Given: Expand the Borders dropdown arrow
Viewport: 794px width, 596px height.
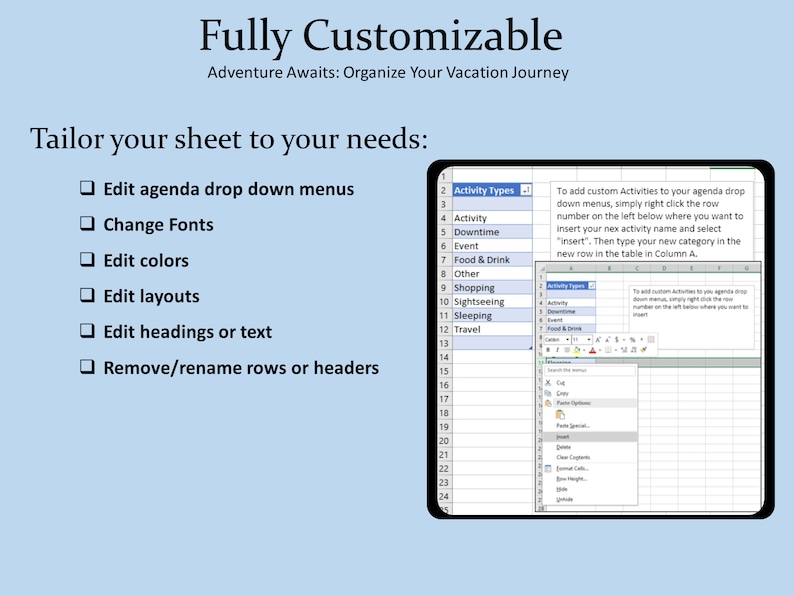Looking at the screenshot, I should (616, 350).
